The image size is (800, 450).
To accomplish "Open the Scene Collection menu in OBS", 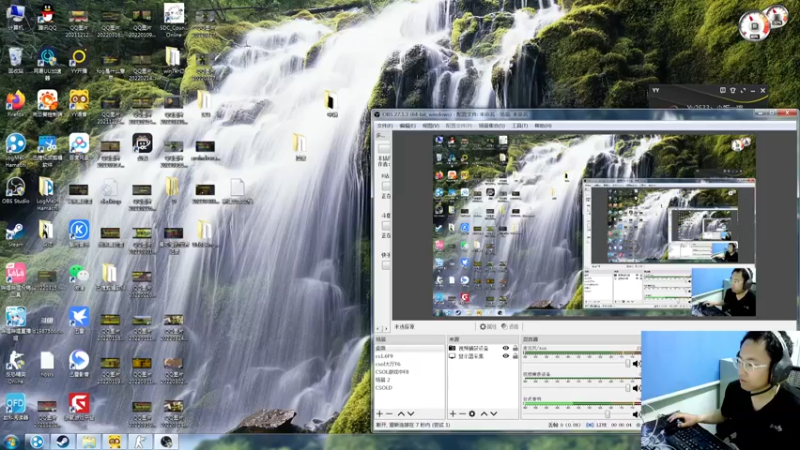I will coord(492,126).
